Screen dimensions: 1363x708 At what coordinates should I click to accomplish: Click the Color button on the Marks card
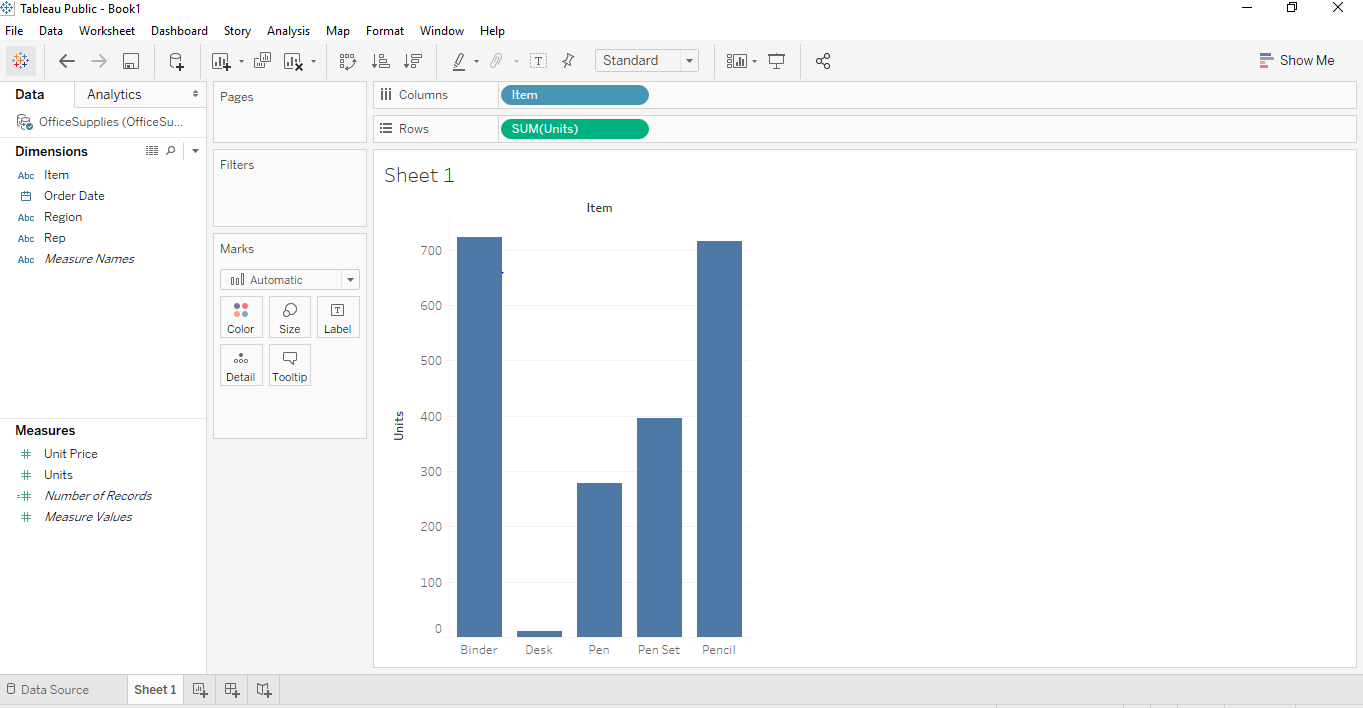click(241, 317)
